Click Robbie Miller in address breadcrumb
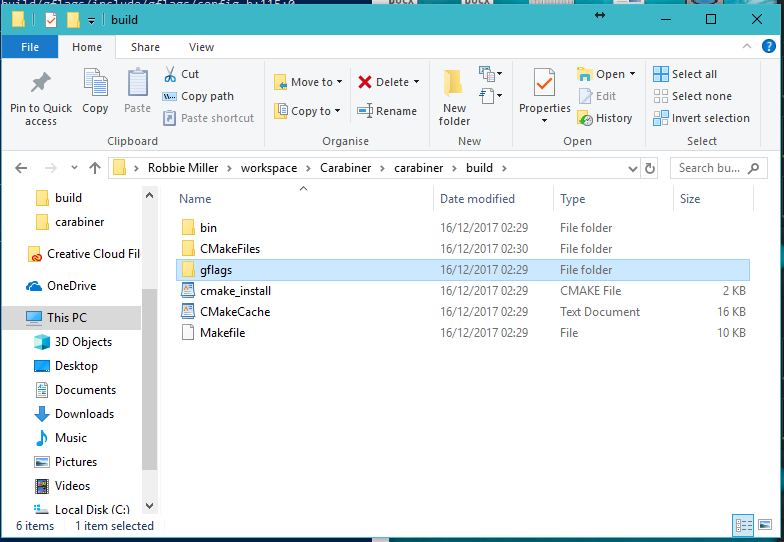This screenshot has width=784, height=542. point(183,168)
